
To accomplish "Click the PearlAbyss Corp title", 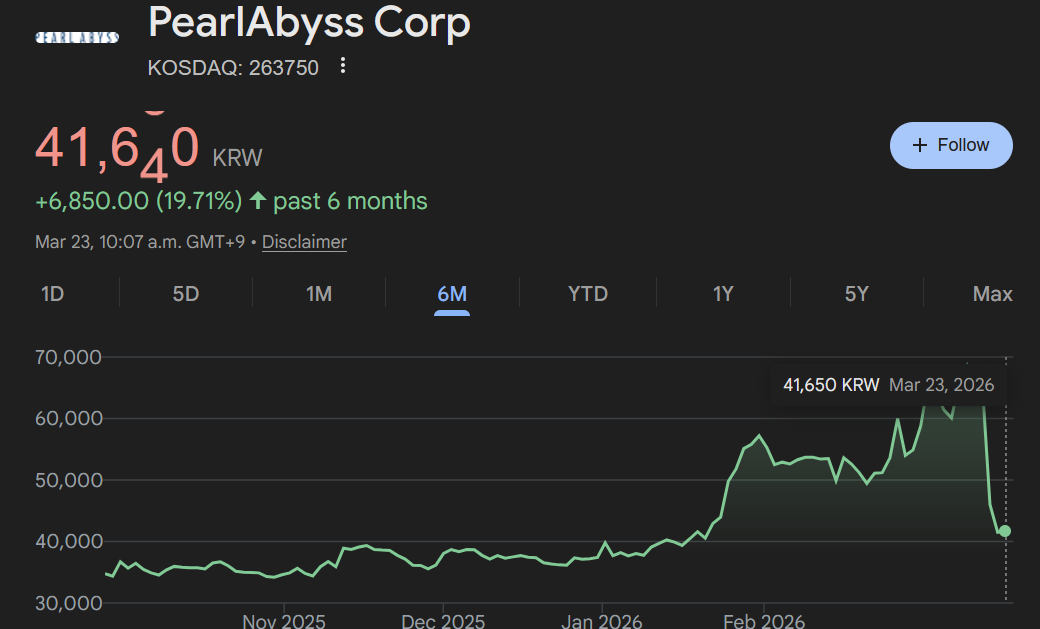I will coord(309,22).
